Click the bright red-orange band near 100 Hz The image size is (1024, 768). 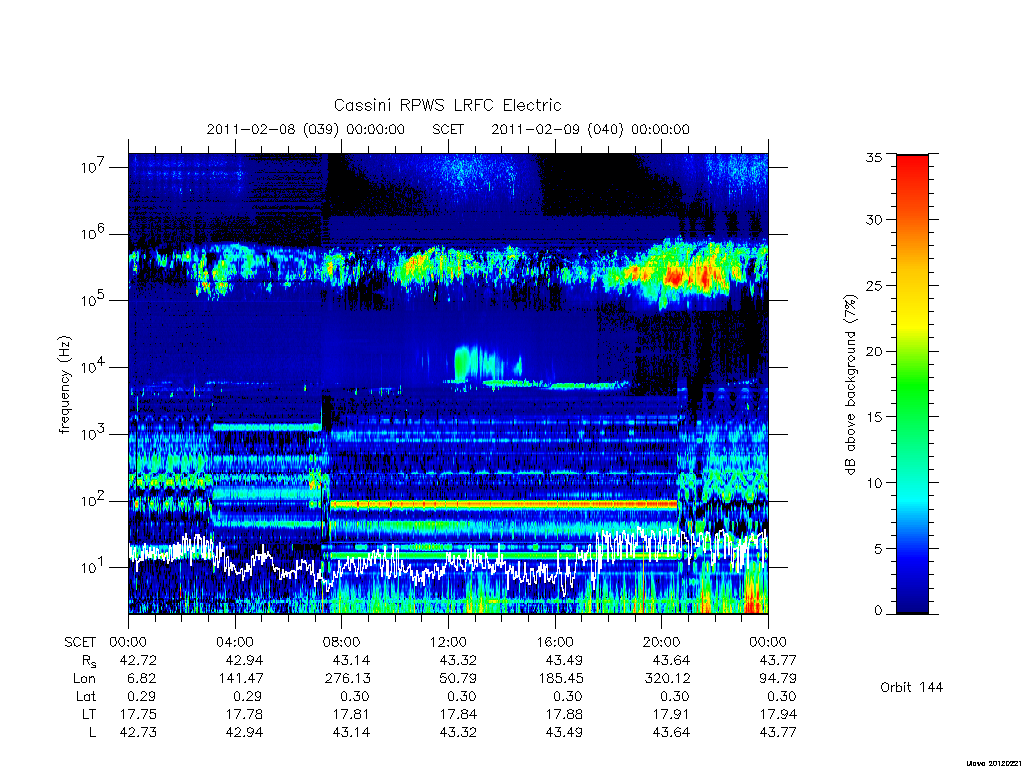(504, 504)
